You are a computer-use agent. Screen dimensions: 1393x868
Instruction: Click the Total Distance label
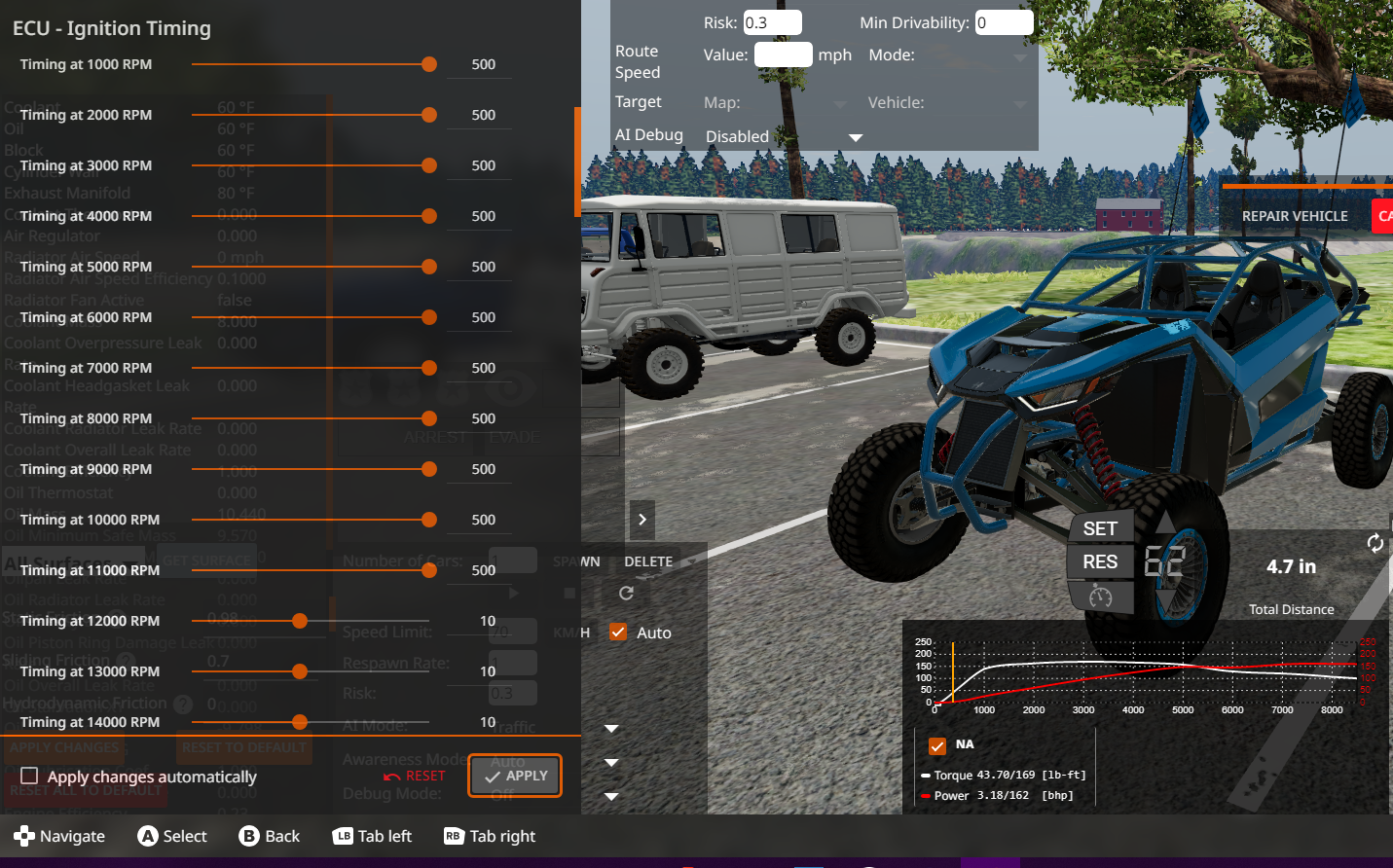tap(1292, 609)
